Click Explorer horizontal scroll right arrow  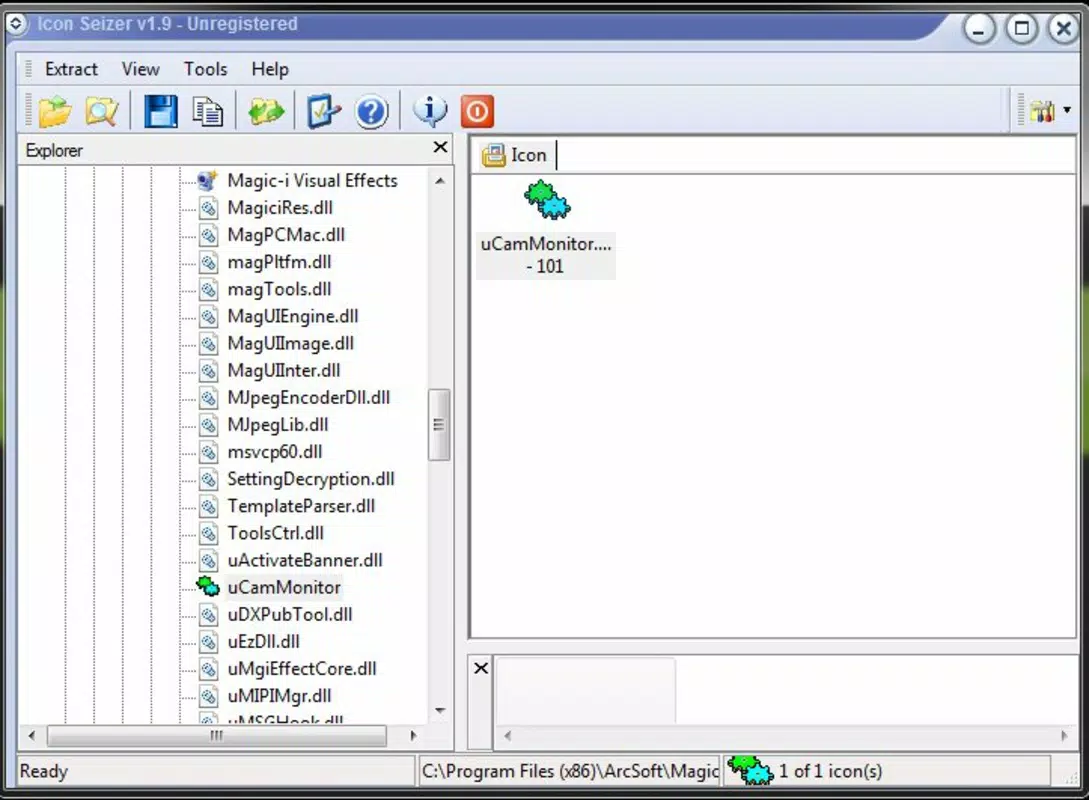pos(413,735)
